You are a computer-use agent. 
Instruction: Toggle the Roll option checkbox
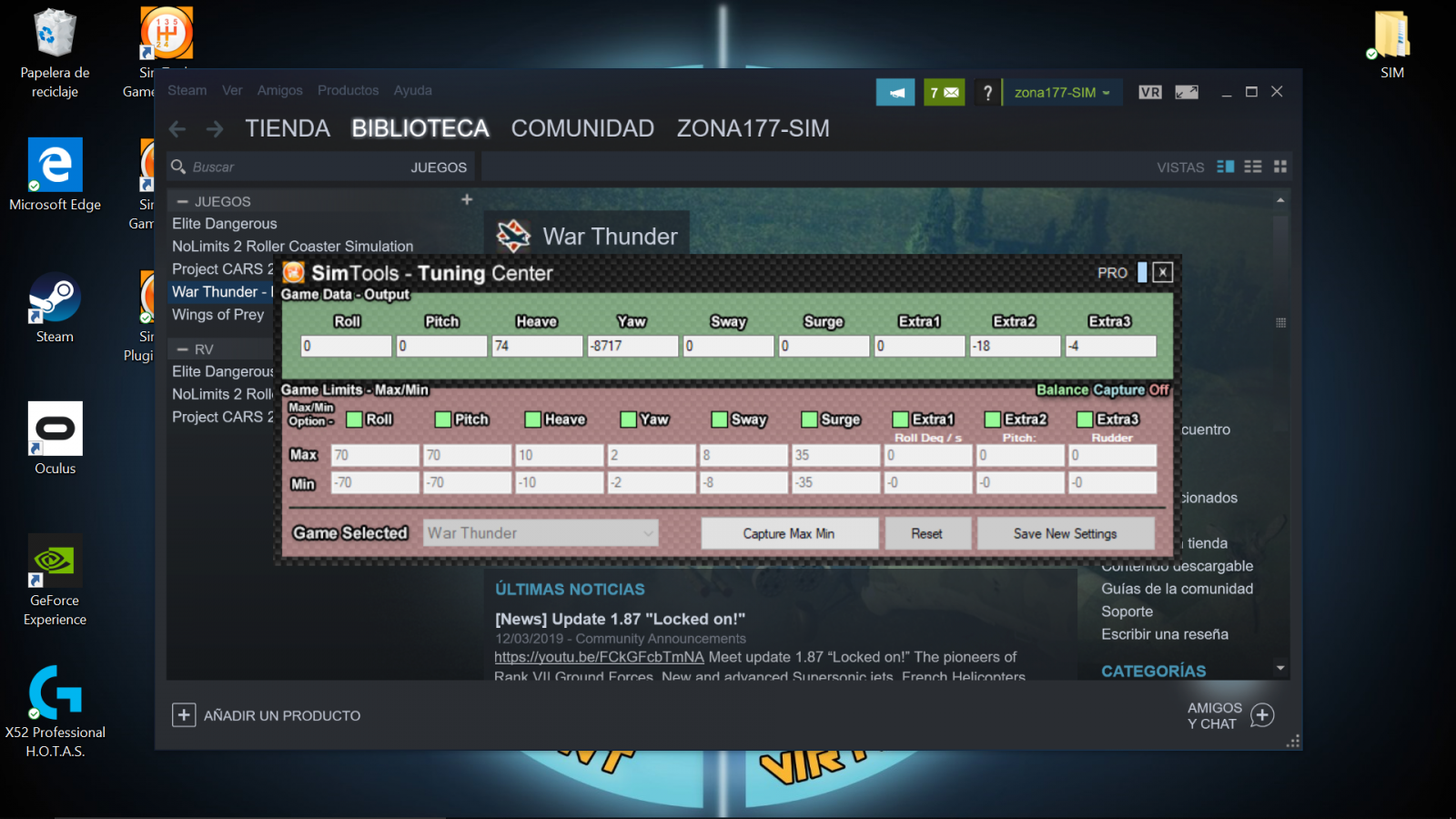(x=355, y=419)
